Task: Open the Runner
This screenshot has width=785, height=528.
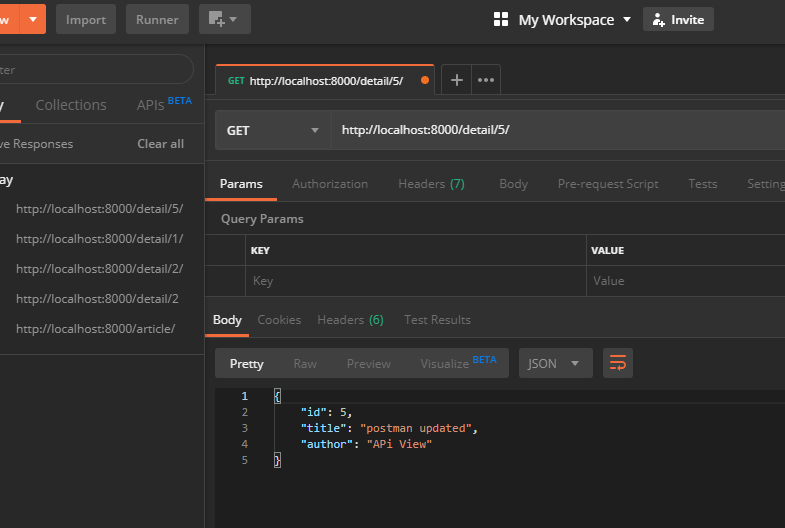Action: pyautogui.click(x=157, y=20)
